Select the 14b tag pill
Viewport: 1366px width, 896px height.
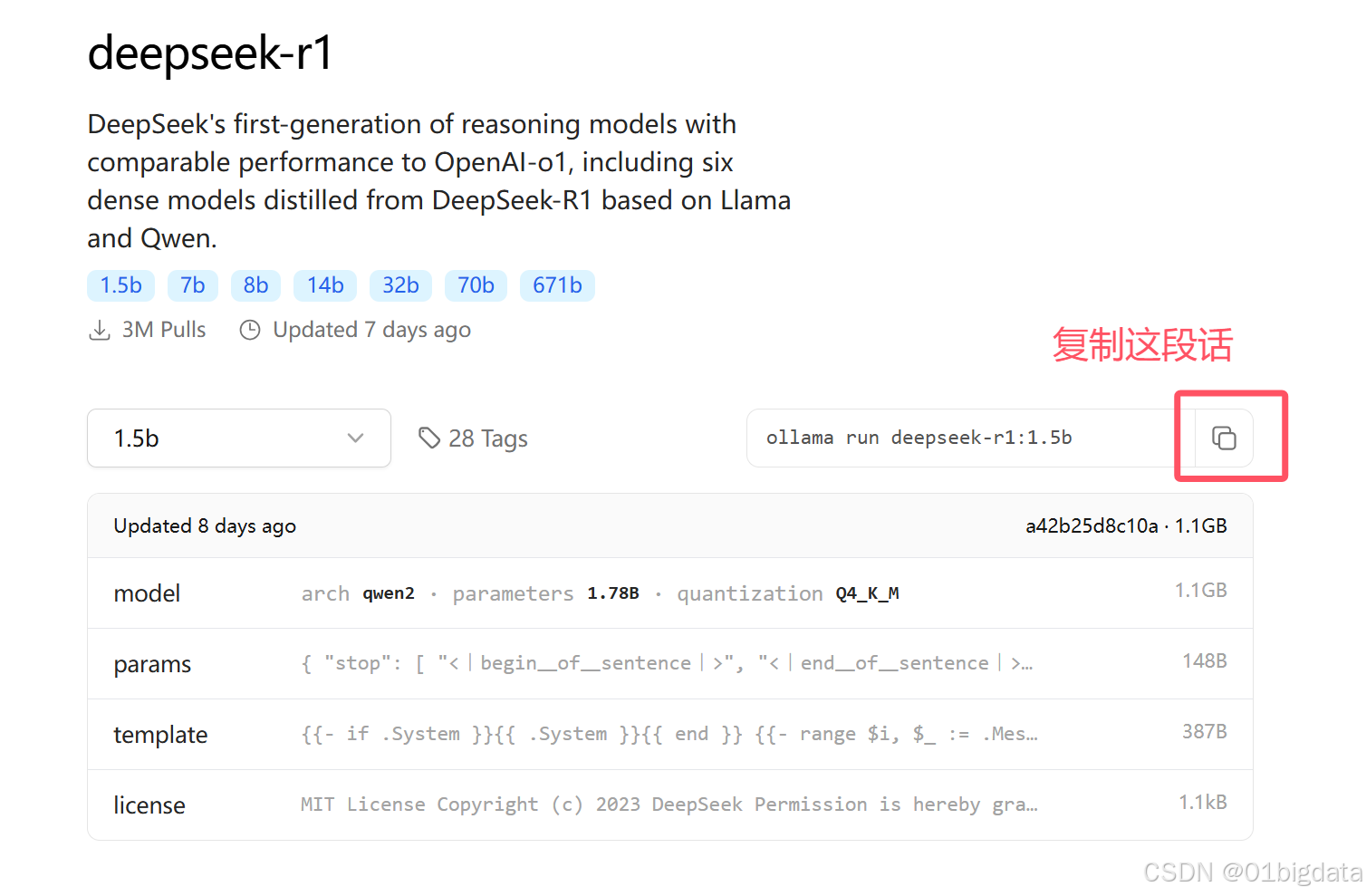click(x=325, y=285)
